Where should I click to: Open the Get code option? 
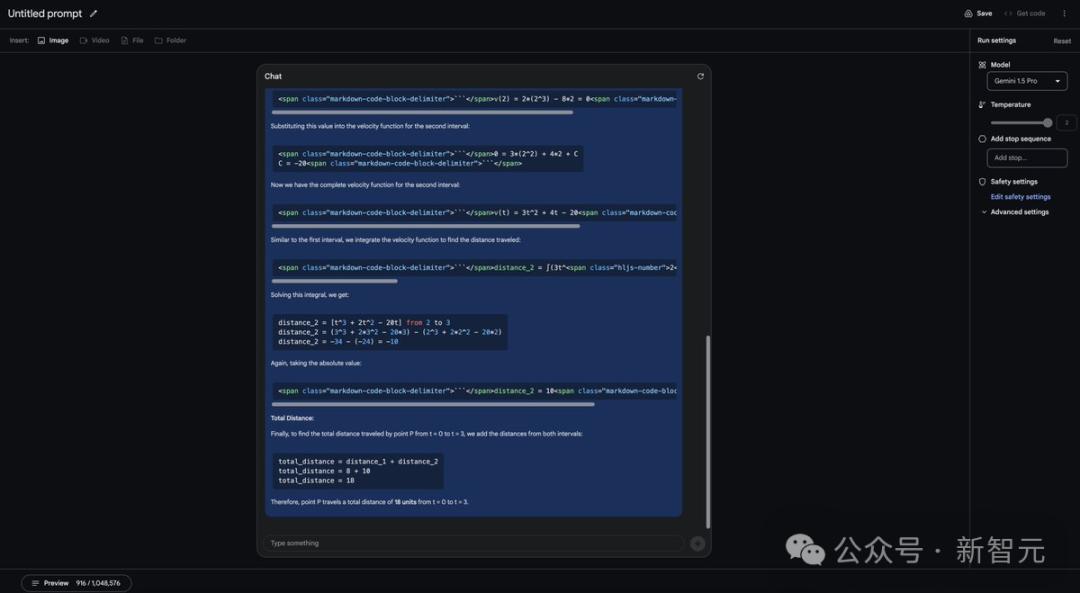tap(1025, 13)
